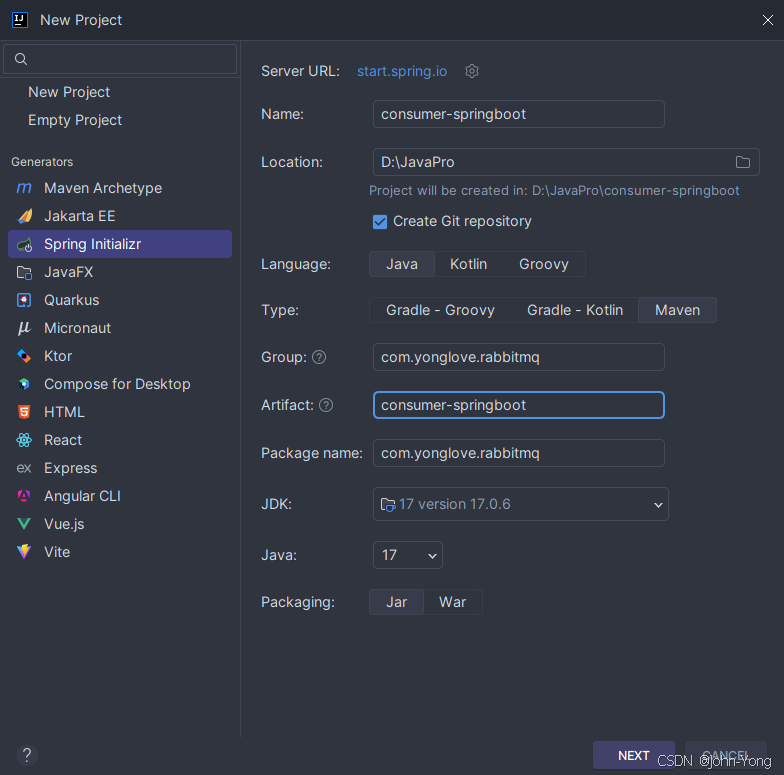This screenshot has height=775, width=784.
Task: Select Java as the language
Action: click(402, 264)
